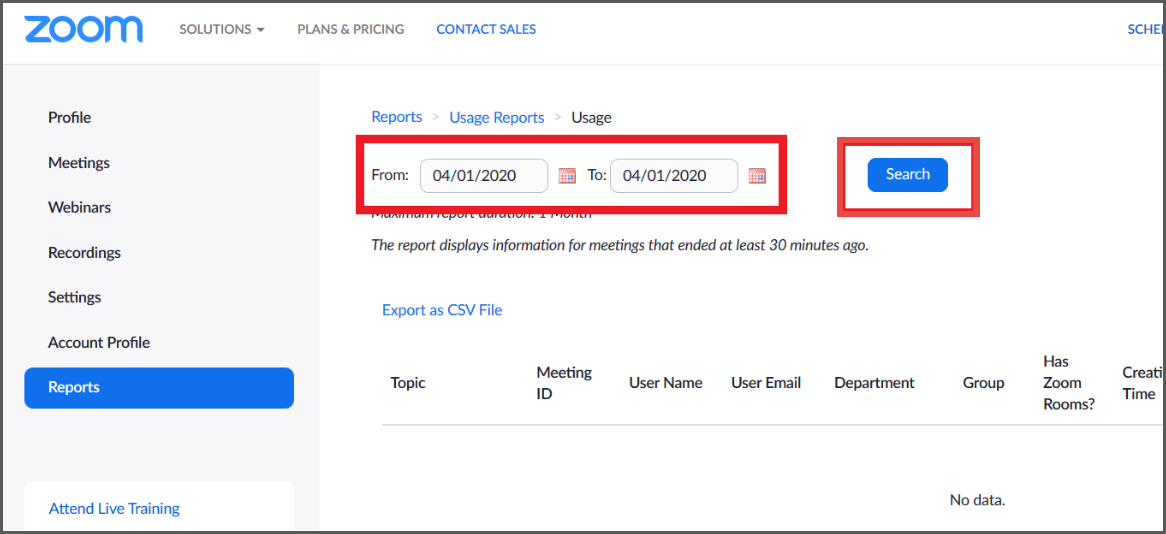1166x534 pixels.
Task: Open Meetings in the sidebar
Action: (x=79, y=162)
